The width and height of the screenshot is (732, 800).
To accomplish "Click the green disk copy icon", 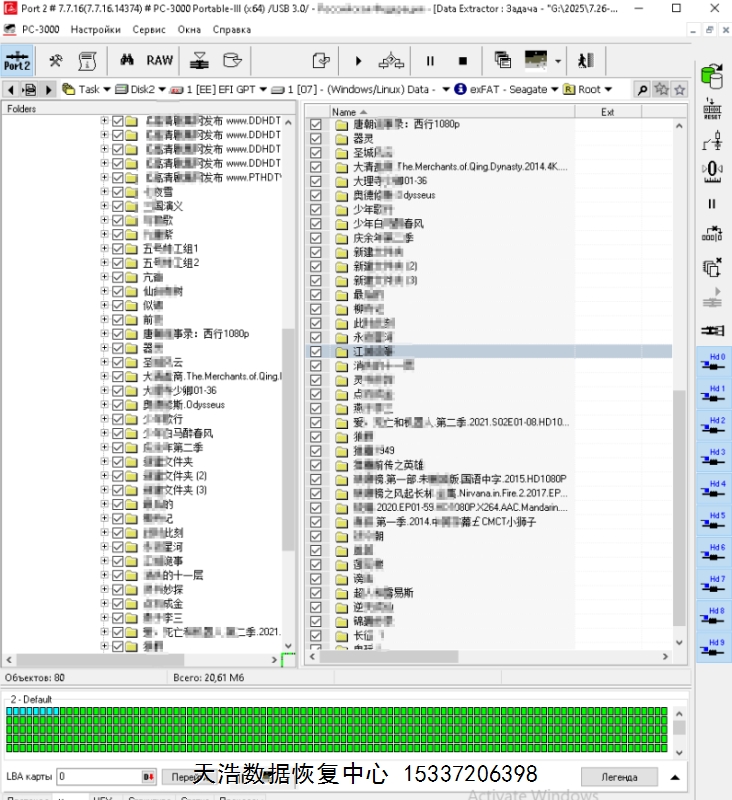I will (x=712, y=75).
